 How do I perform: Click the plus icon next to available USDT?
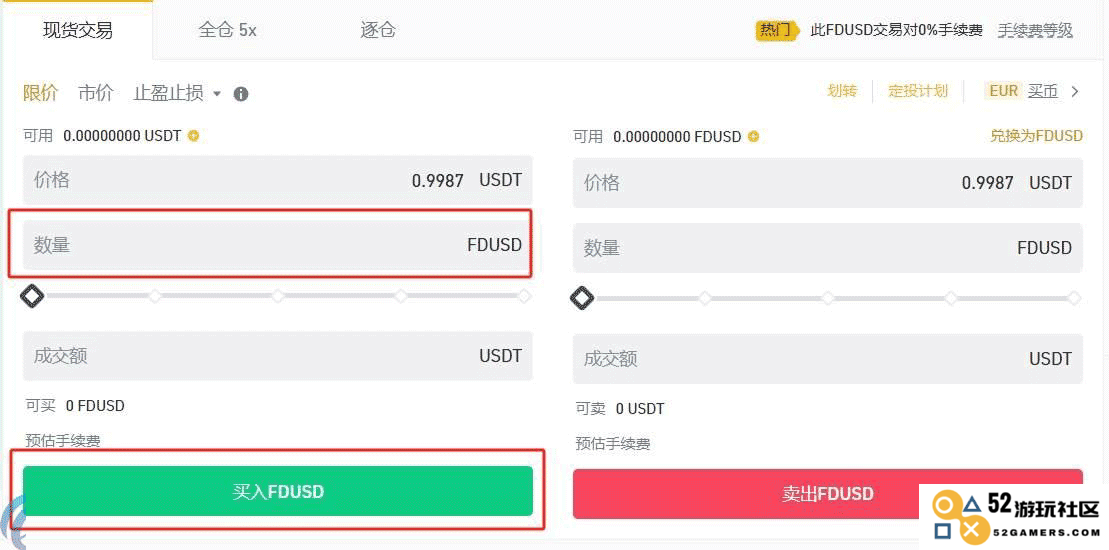pyautogui.click(x=193, y=136)
